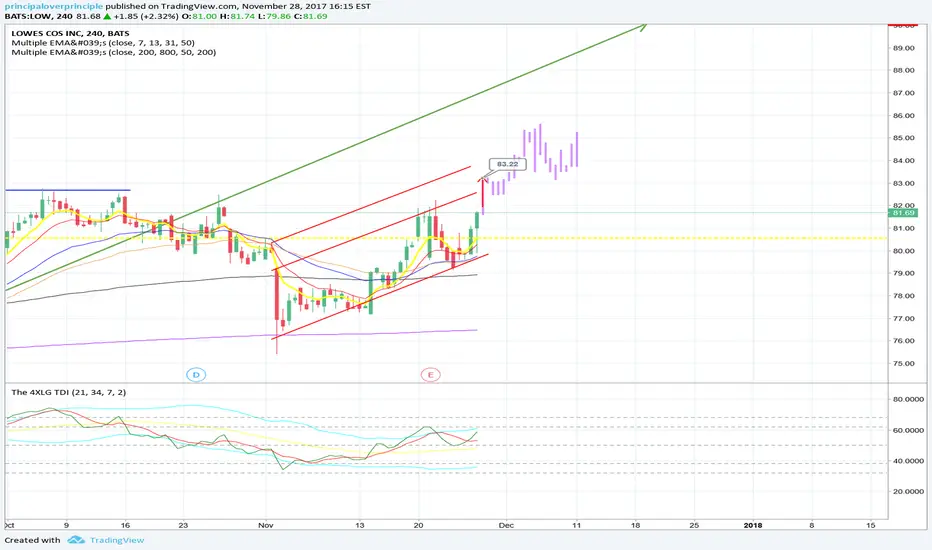
Task: Click the Created with footer text
Action: coord(33,540)
